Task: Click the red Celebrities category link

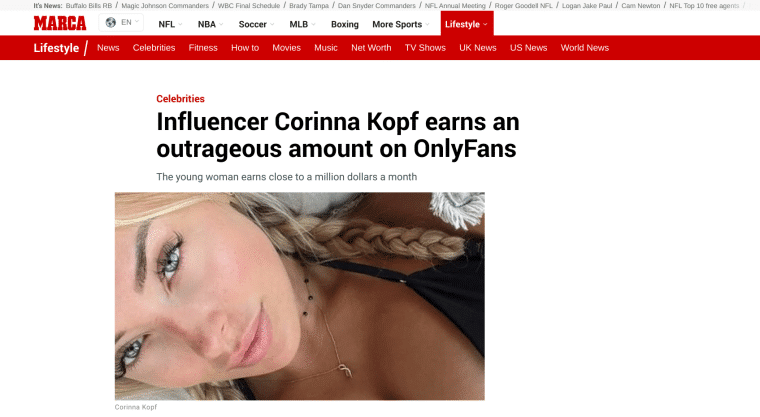Action: pos(180,99)
